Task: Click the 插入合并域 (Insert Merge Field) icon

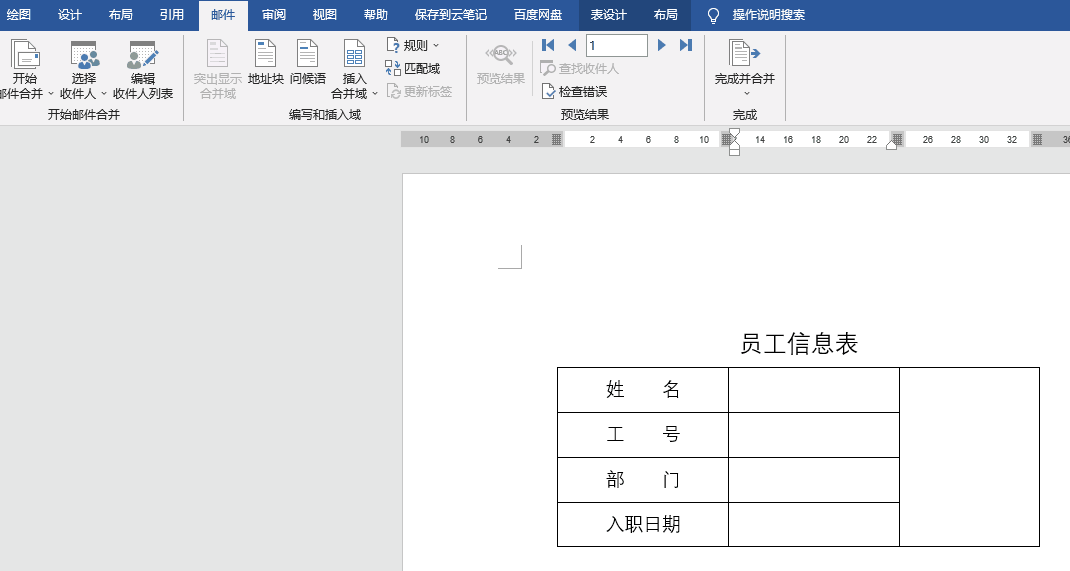Action: pyautogui.click(x=354, y=56)
